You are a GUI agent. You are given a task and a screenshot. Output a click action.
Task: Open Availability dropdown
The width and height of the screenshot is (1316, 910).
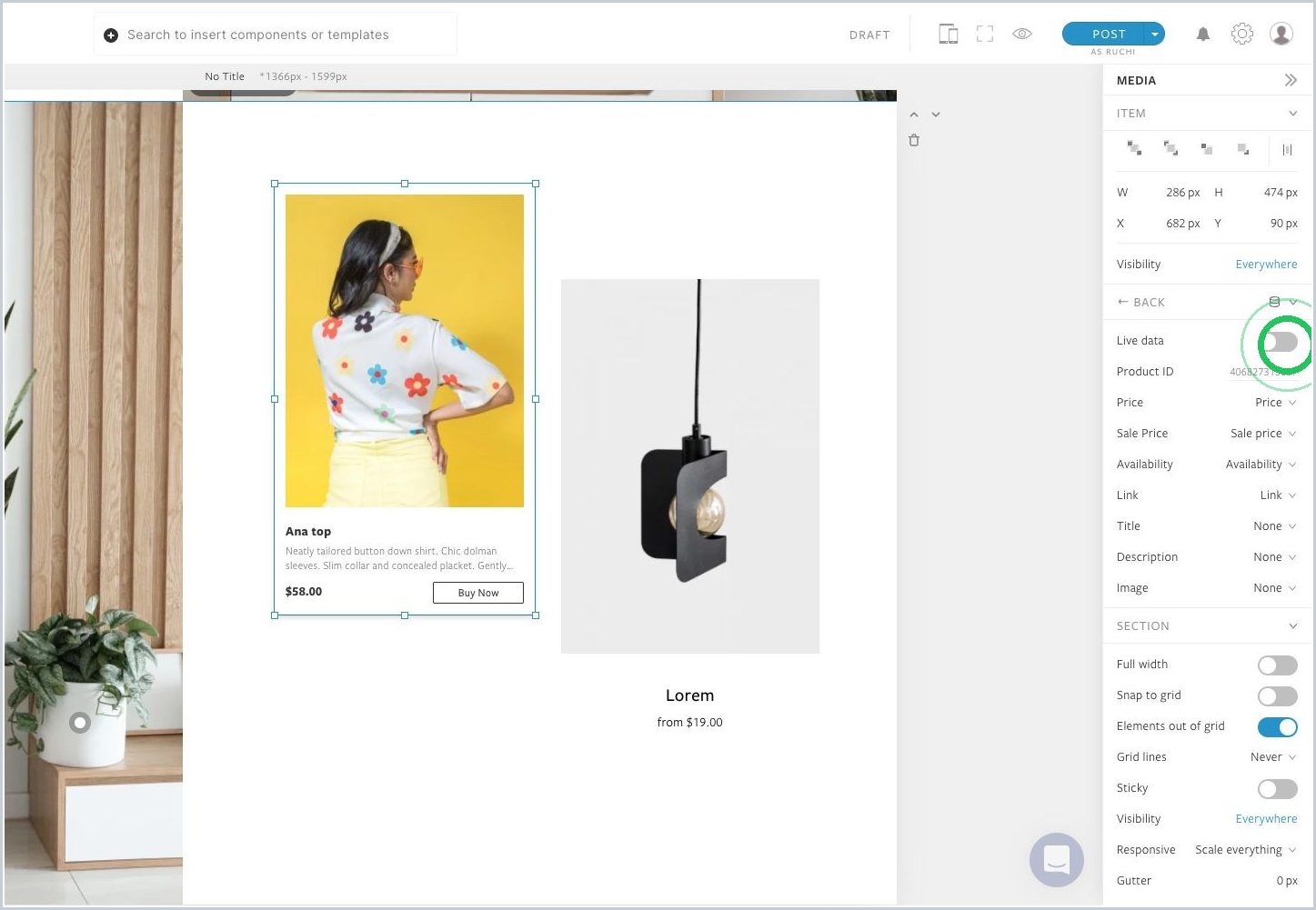point(1261,465)
